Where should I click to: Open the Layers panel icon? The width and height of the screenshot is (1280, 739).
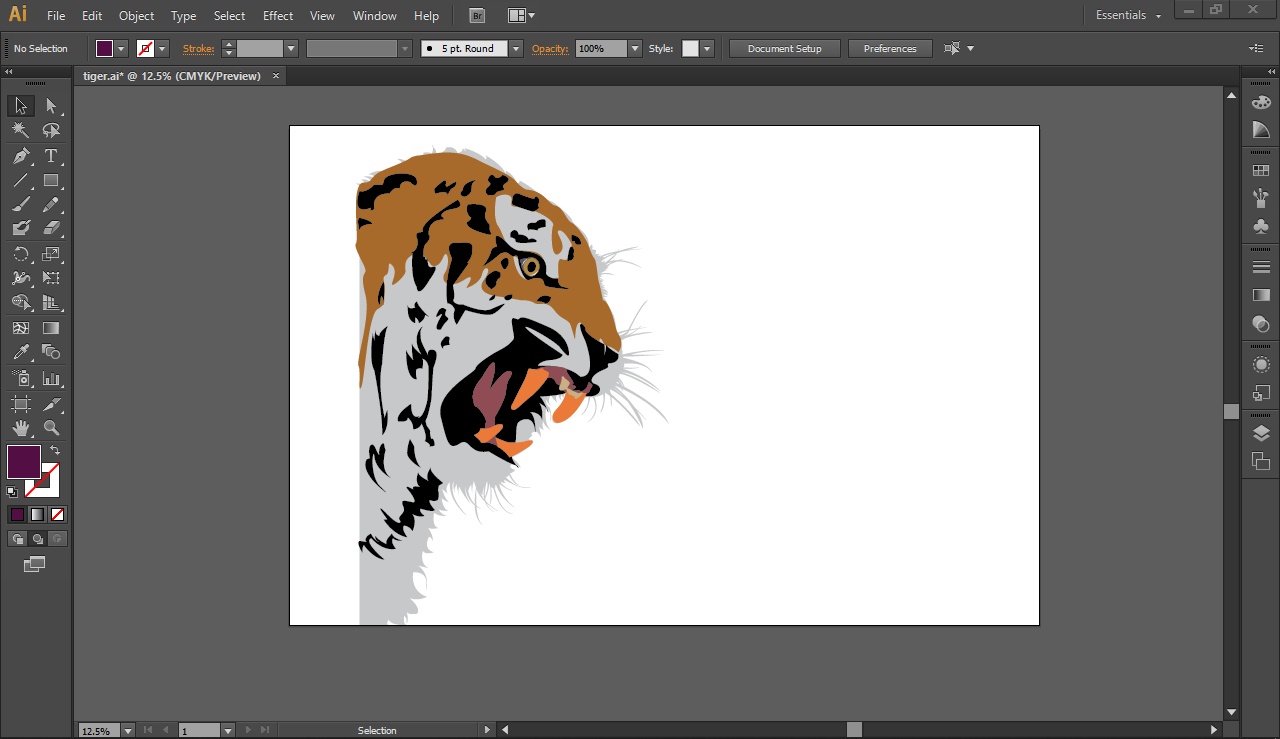click(1261, 433)
